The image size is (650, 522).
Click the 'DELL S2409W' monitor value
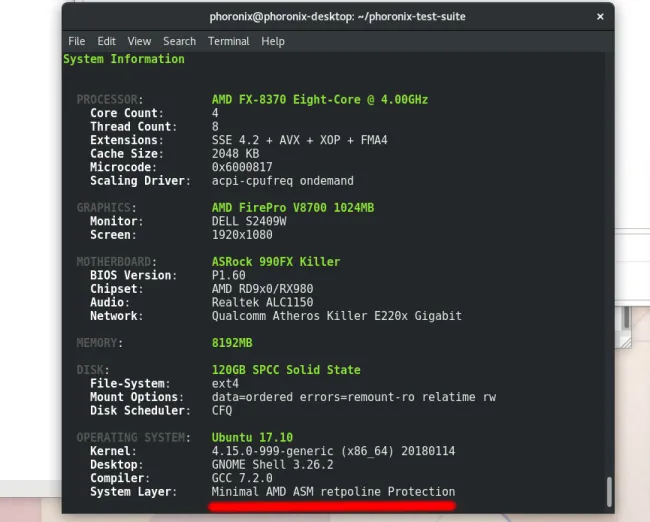(x=249, y=221)
